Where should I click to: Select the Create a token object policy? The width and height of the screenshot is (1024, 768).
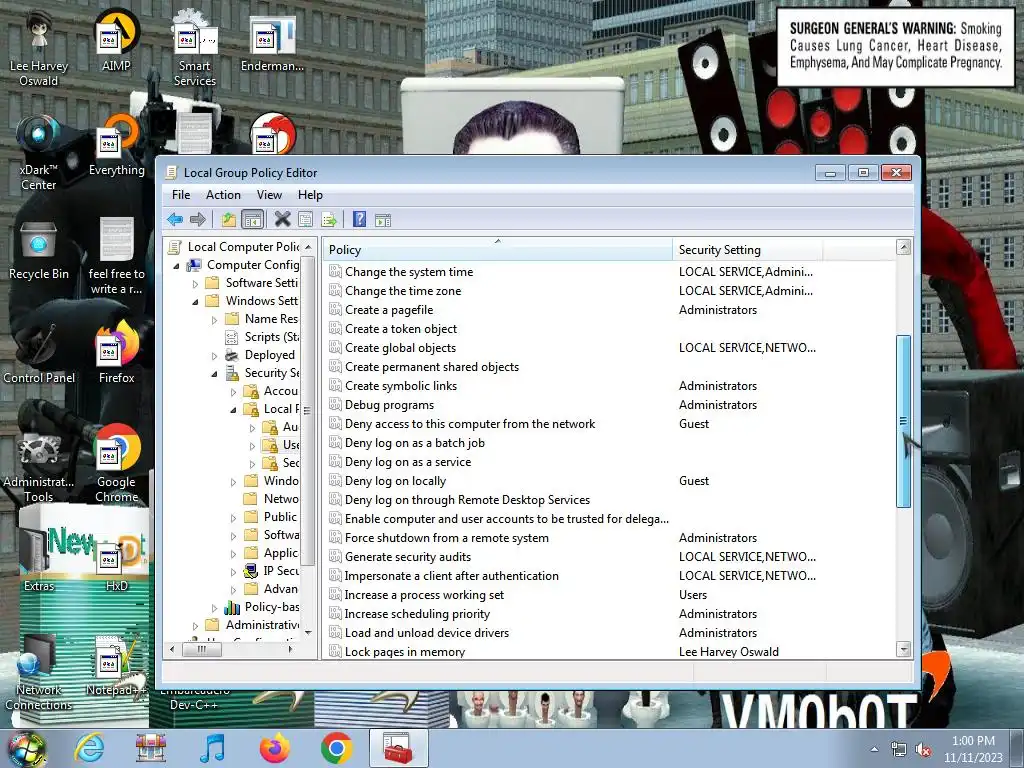pyautogui.click(x=400, y=329)
